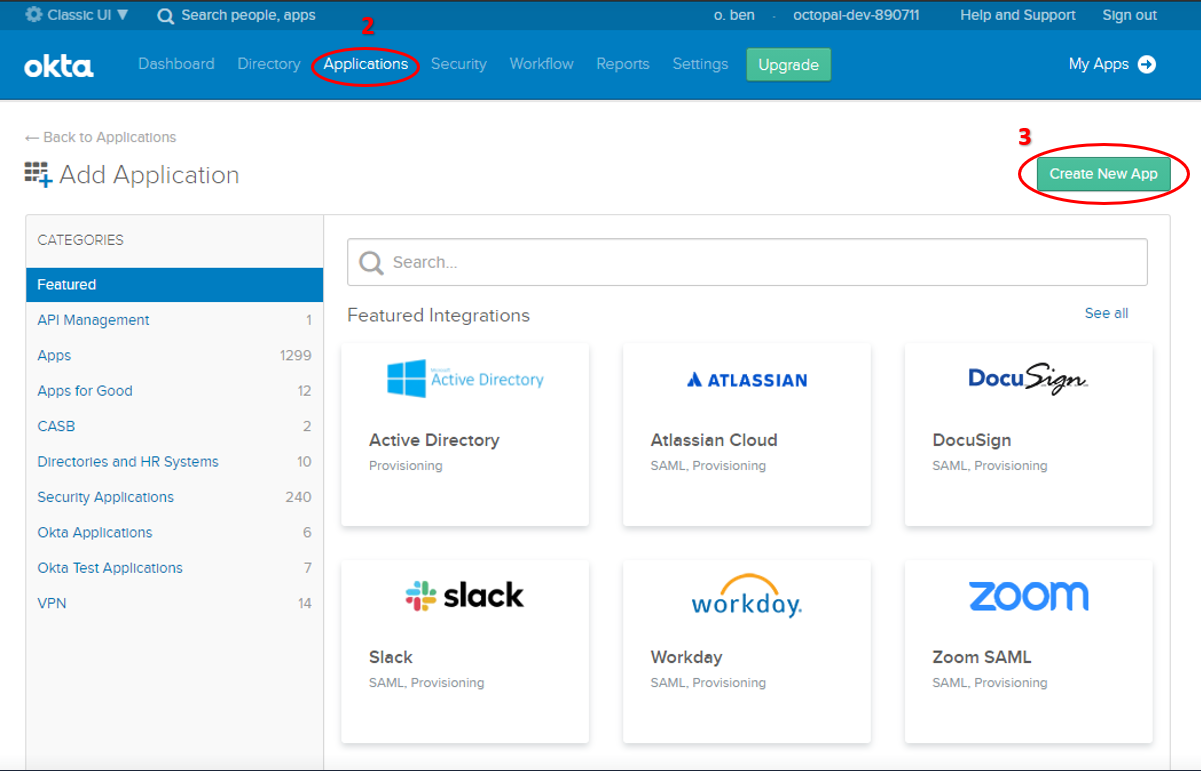Viewport: 1201px width, 771px height.
Task: Click the Back to Applications link
Action: [x=100, y=137]
